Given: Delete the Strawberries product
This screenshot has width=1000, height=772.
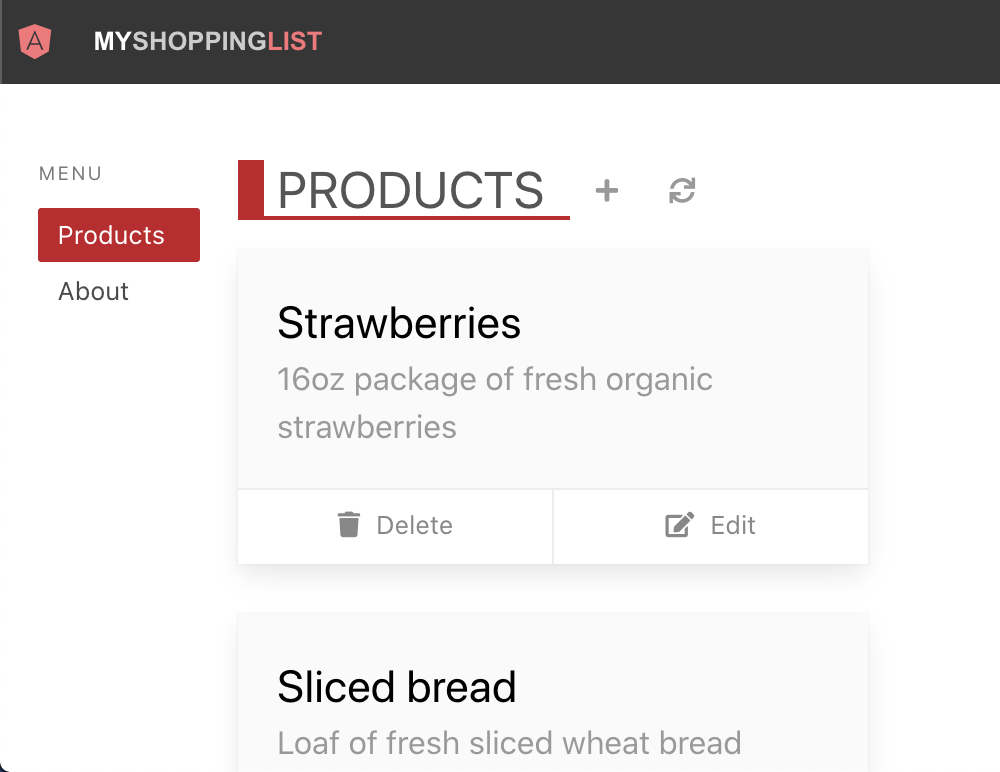Looking at the screenshot, I should [x=395, y=525].
